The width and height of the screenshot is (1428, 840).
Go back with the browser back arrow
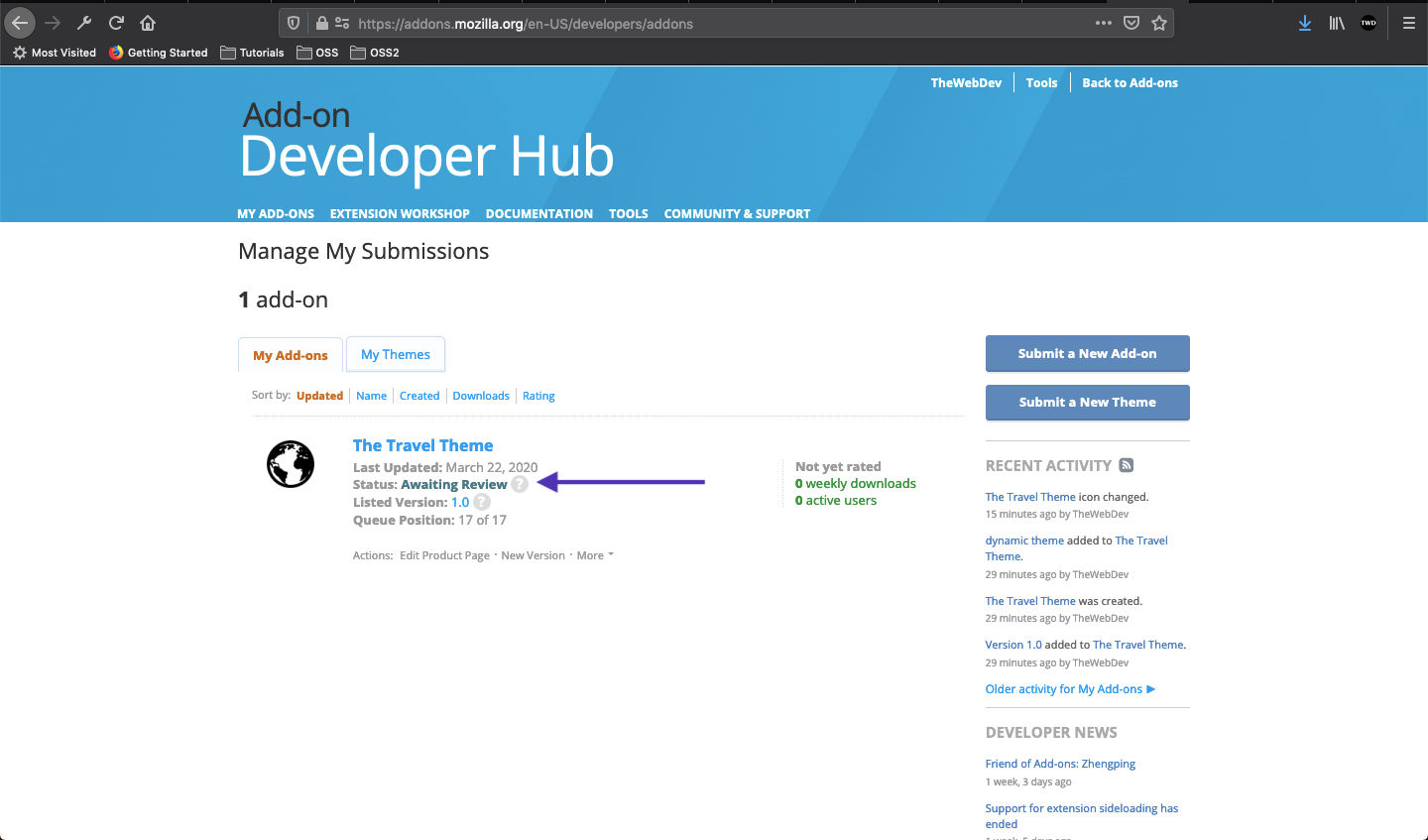pyautogui.click(x=20, y=23)
